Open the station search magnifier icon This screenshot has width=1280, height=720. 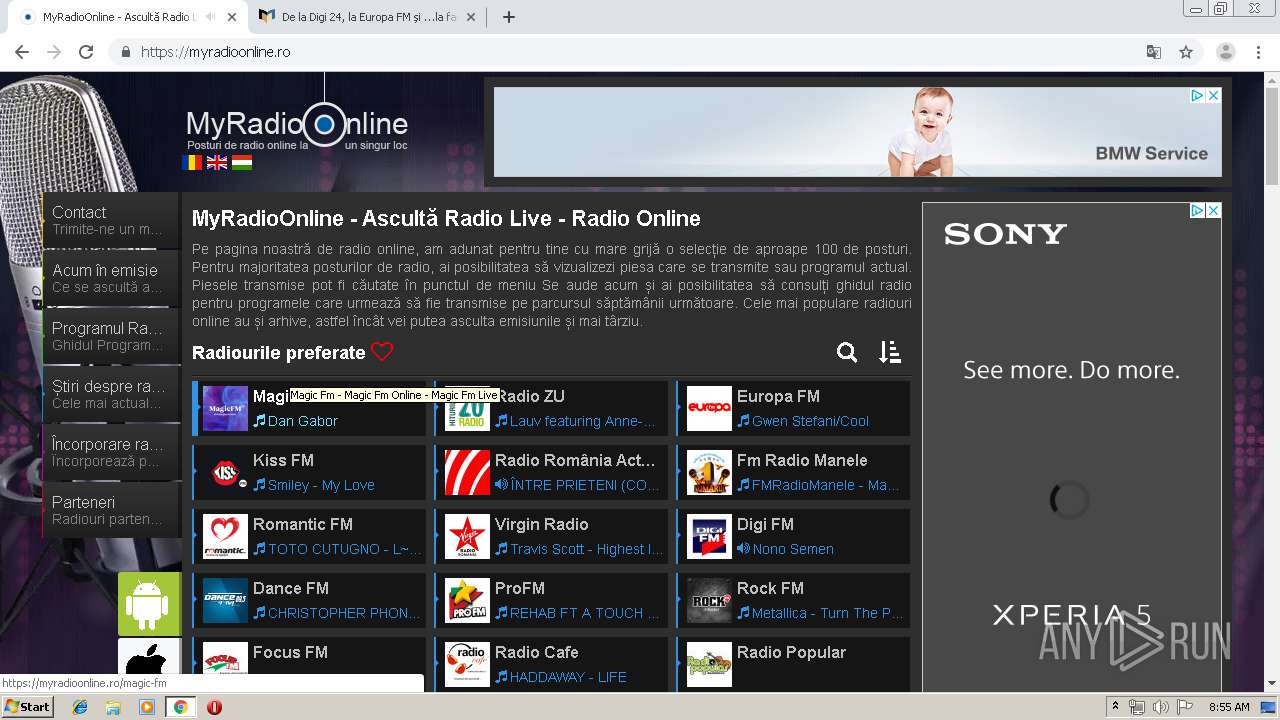point(847,352)
